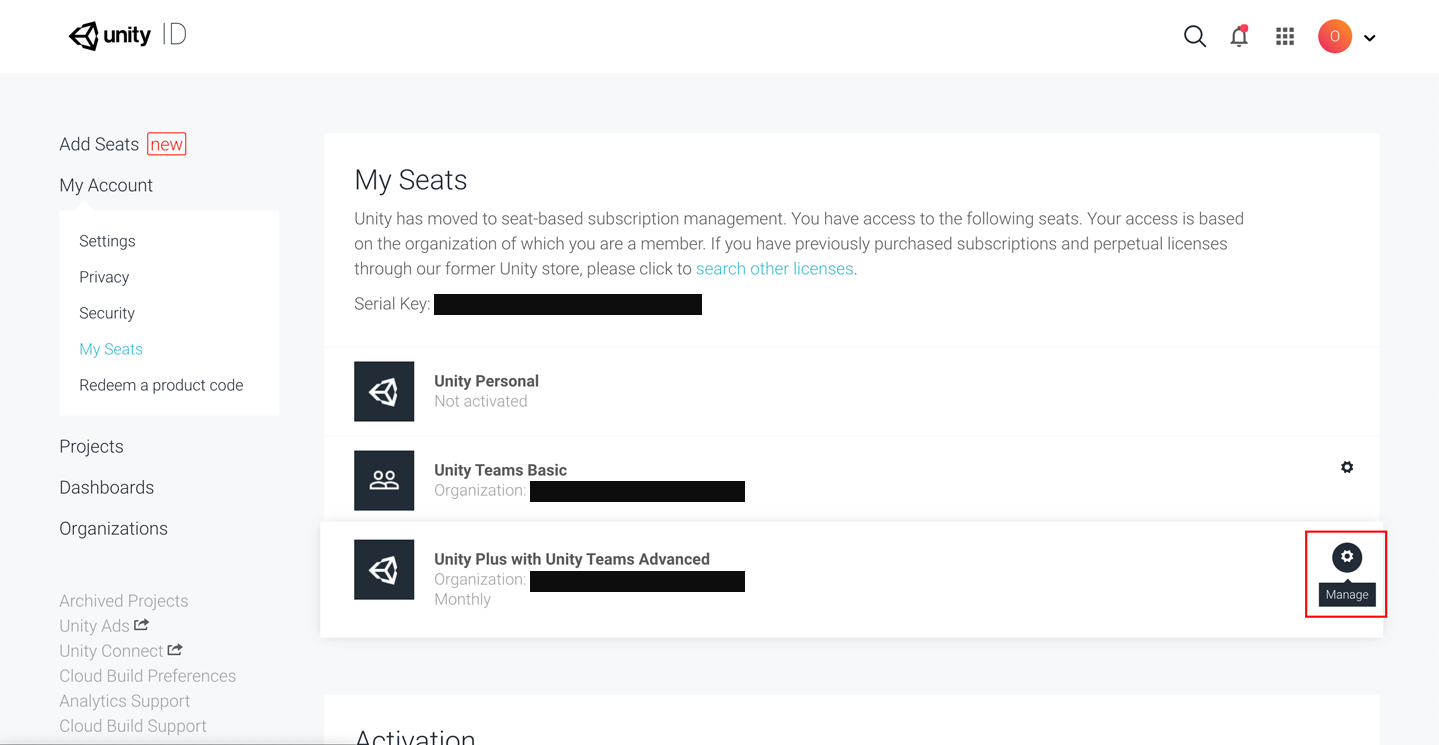Open the Unity Connect external link

coord(120,651)
